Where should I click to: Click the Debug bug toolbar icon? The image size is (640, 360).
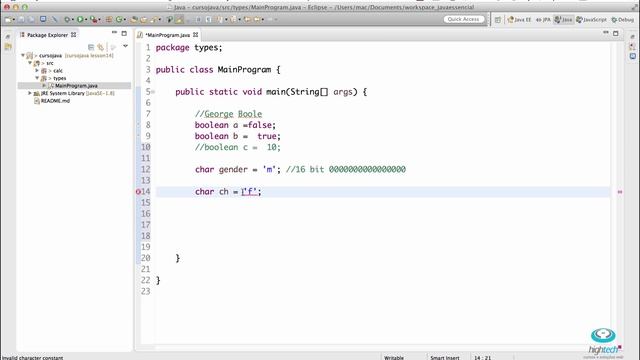pos(67,20)
